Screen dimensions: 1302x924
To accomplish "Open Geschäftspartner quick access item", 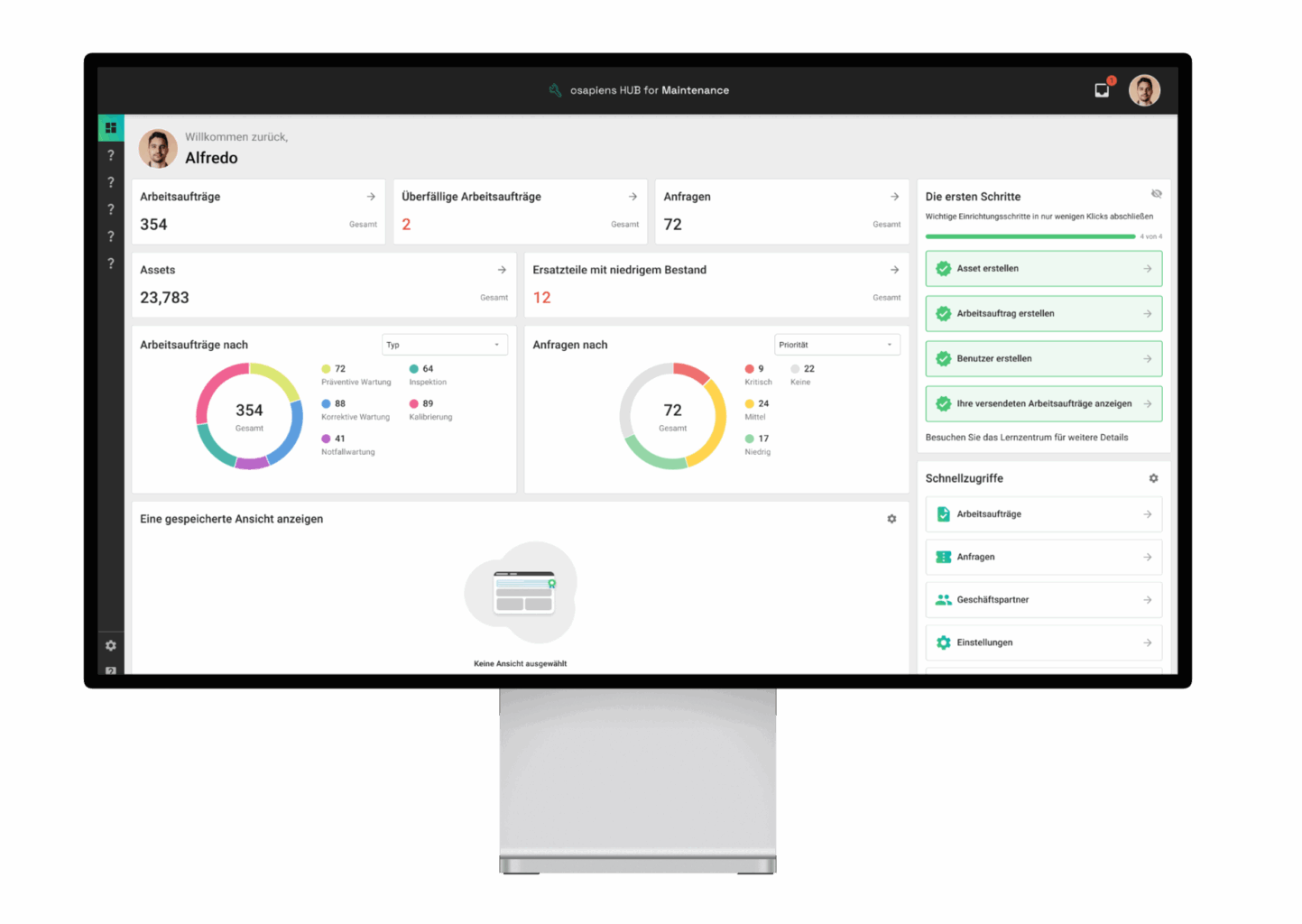I will click(x=1043, y=600).
